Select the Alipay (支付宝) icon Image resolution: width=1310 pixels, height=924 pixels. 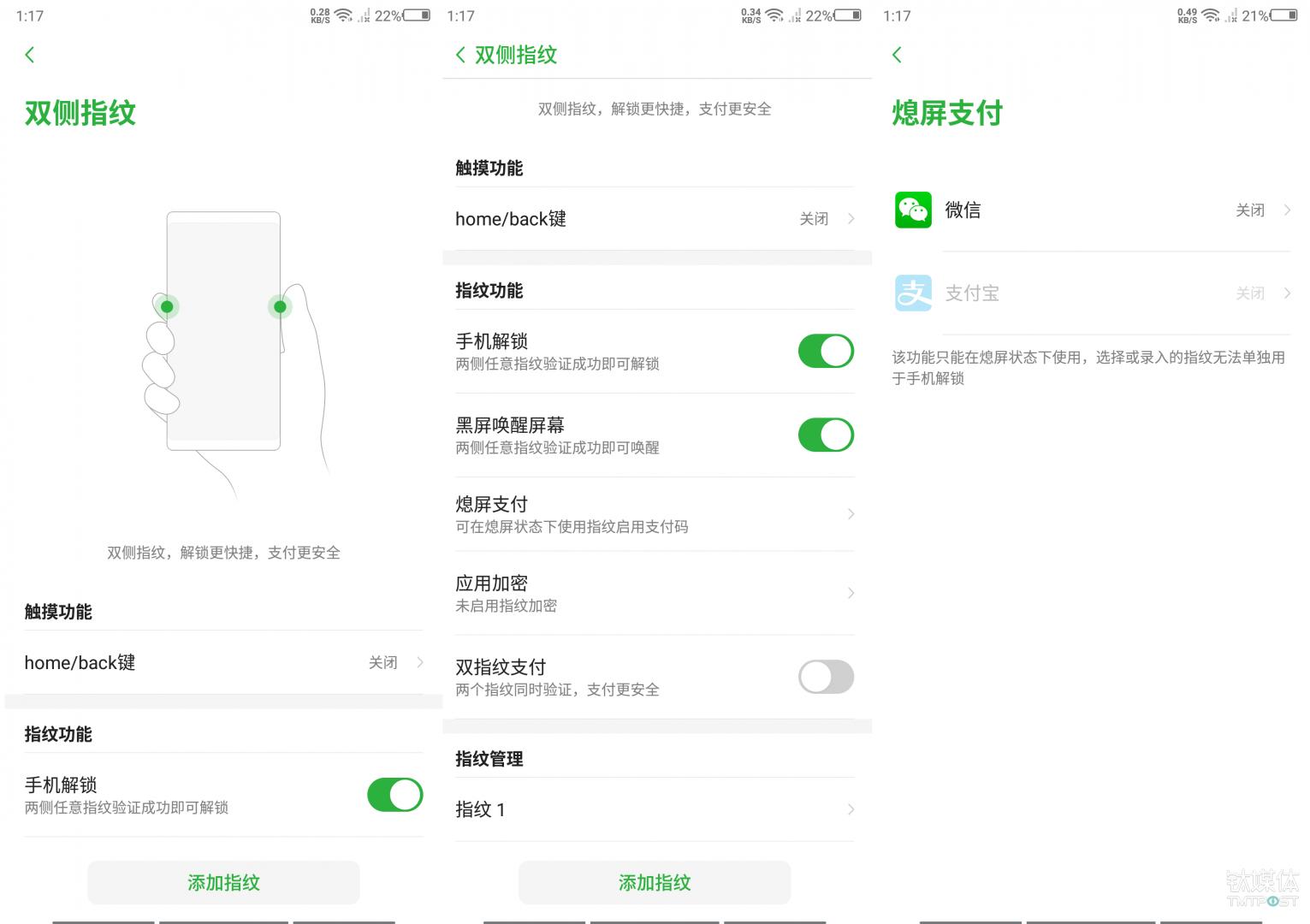(912, 293)
